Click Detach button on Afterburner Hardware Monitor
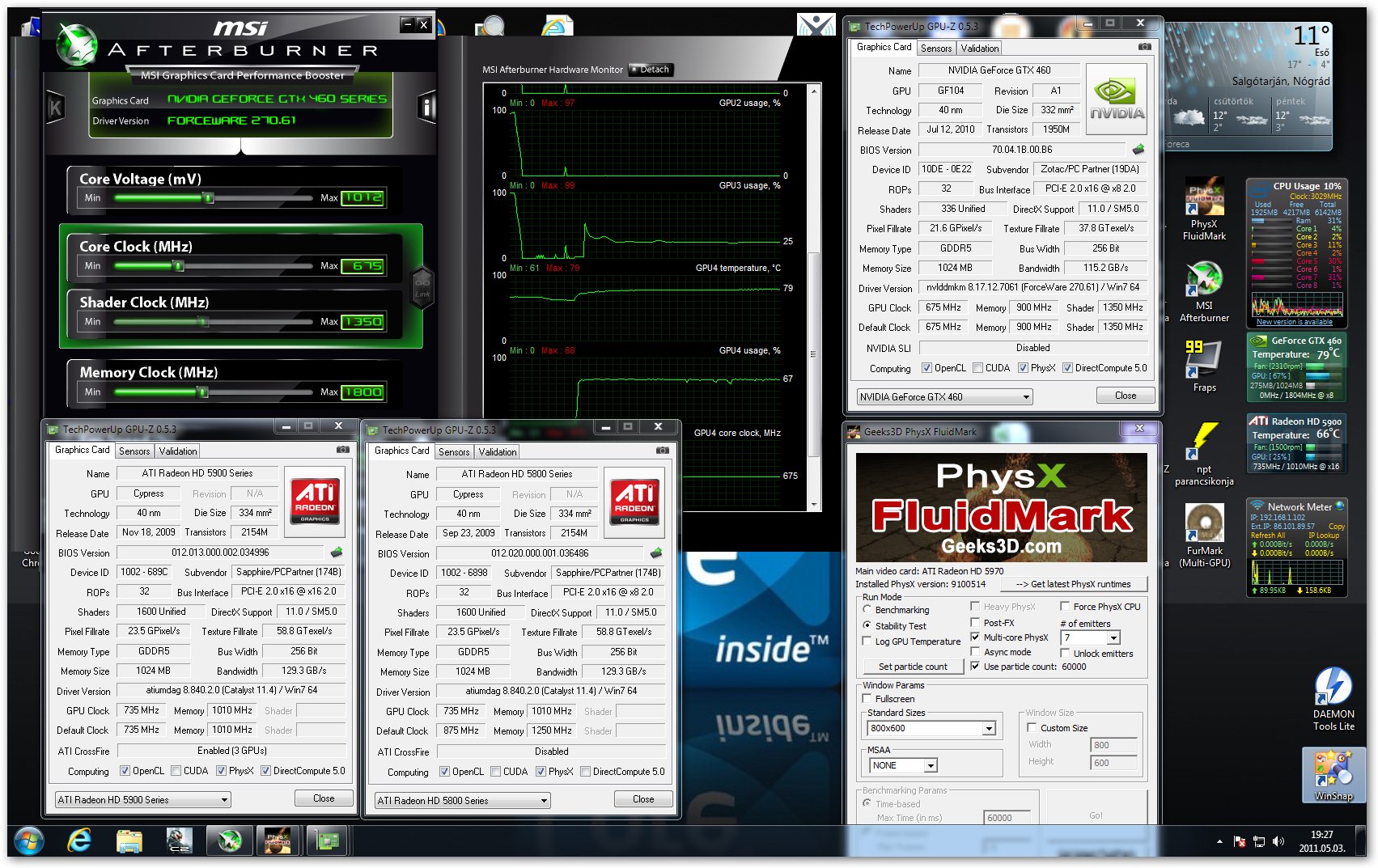 [x=651, y=70]
